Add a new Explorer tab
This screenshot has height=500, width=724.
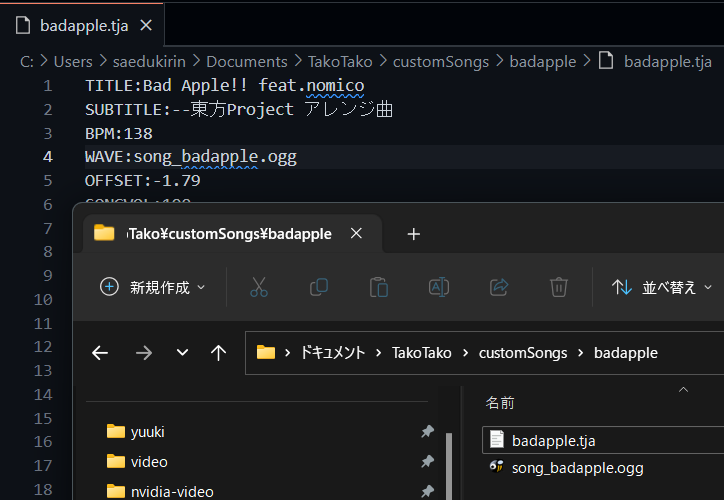point(413,234)
